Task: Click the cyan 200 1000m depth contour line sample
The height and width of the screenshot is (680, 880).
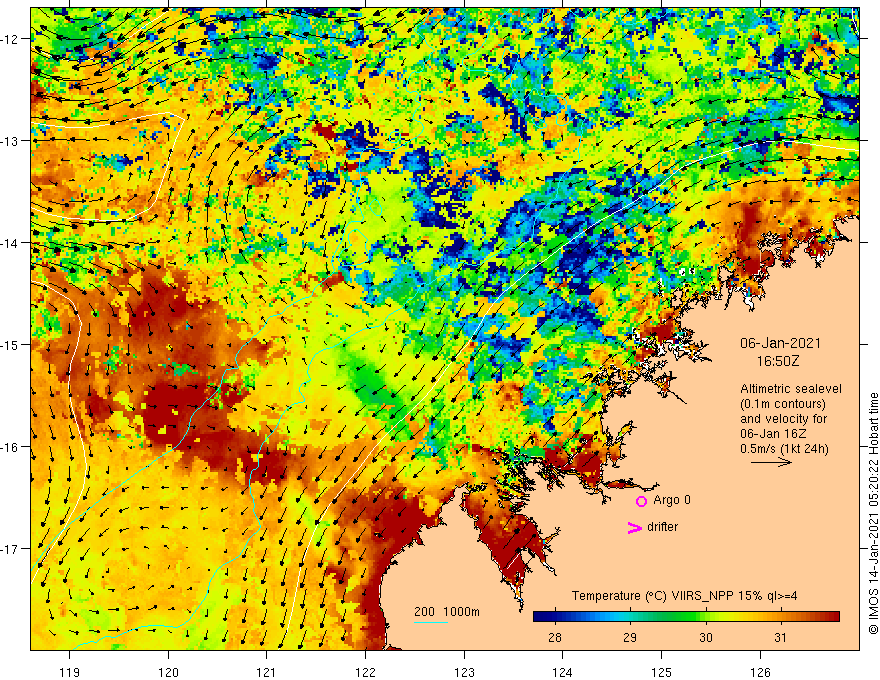Action: [x=431, y=622]
